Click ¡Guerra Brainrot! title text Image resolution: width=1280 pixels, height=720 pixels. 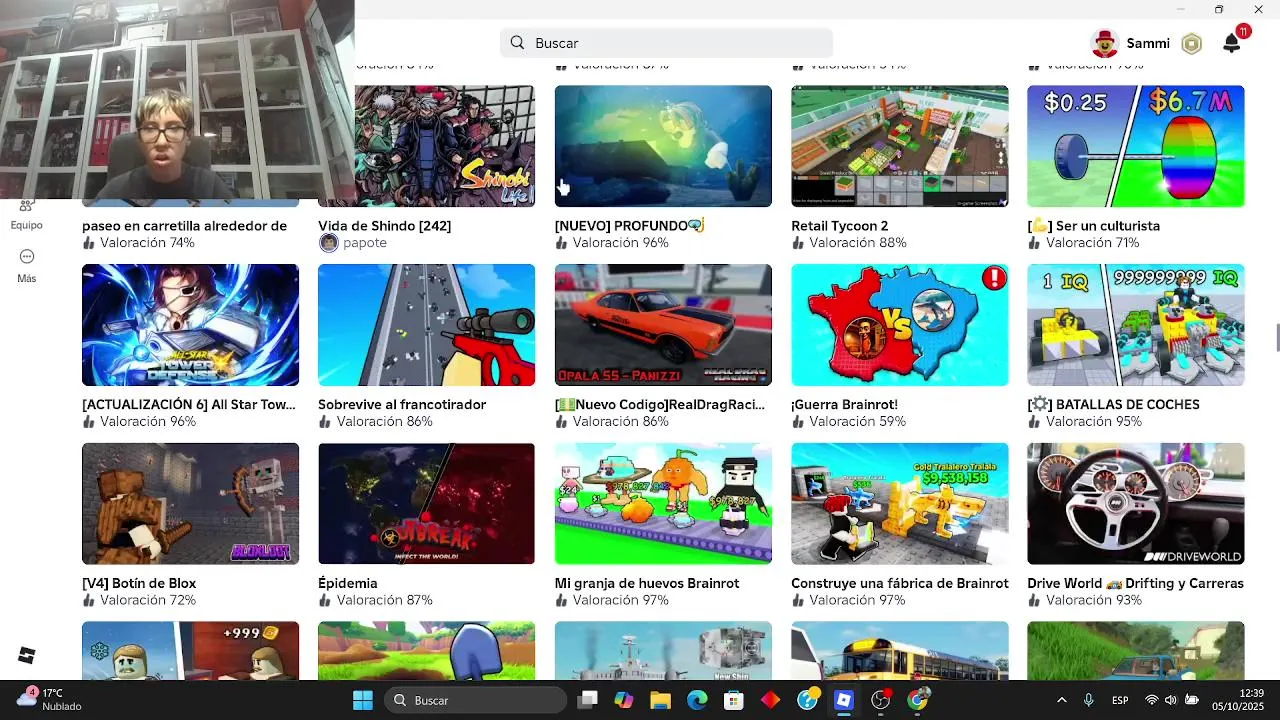[x=844, y=405]
